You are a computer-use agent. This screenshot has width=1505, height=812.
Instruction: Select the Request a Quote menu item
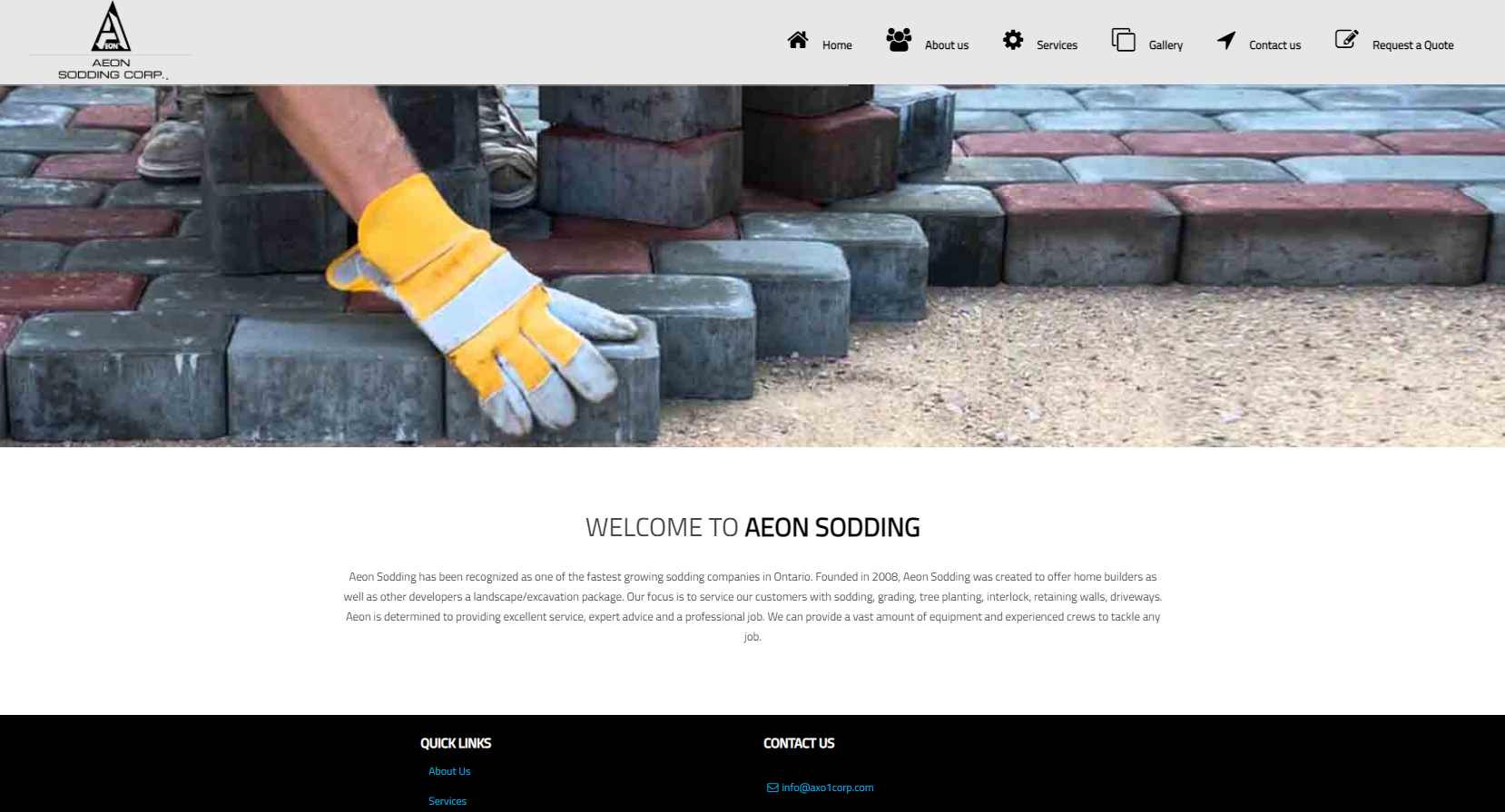pyautogui.click(x=1412, y=45)
